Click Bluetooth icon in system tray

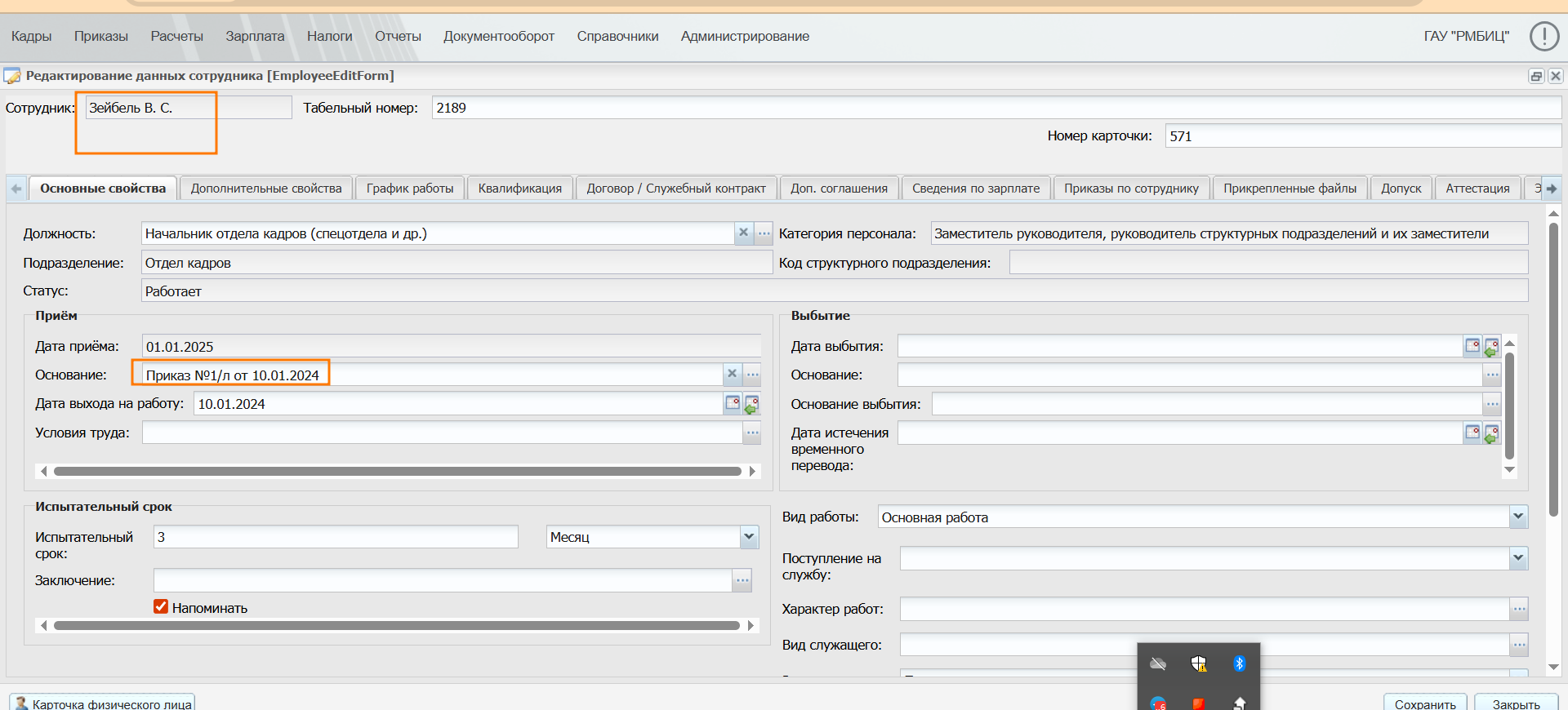click(1239, 663)
